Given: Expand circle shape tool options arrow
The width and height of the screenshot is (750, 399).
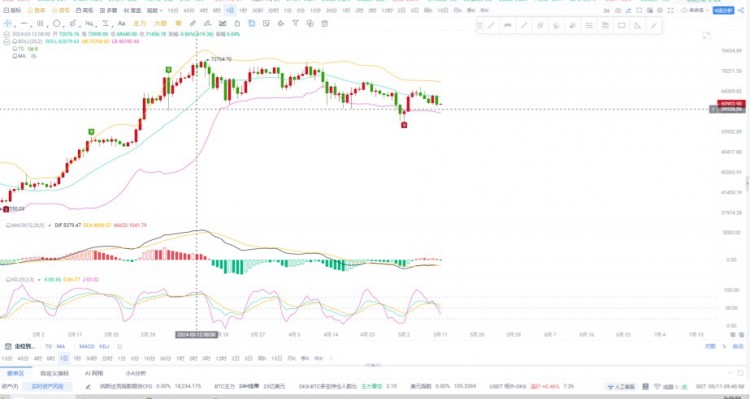Looking at the screenshot, I should [64, 26].
